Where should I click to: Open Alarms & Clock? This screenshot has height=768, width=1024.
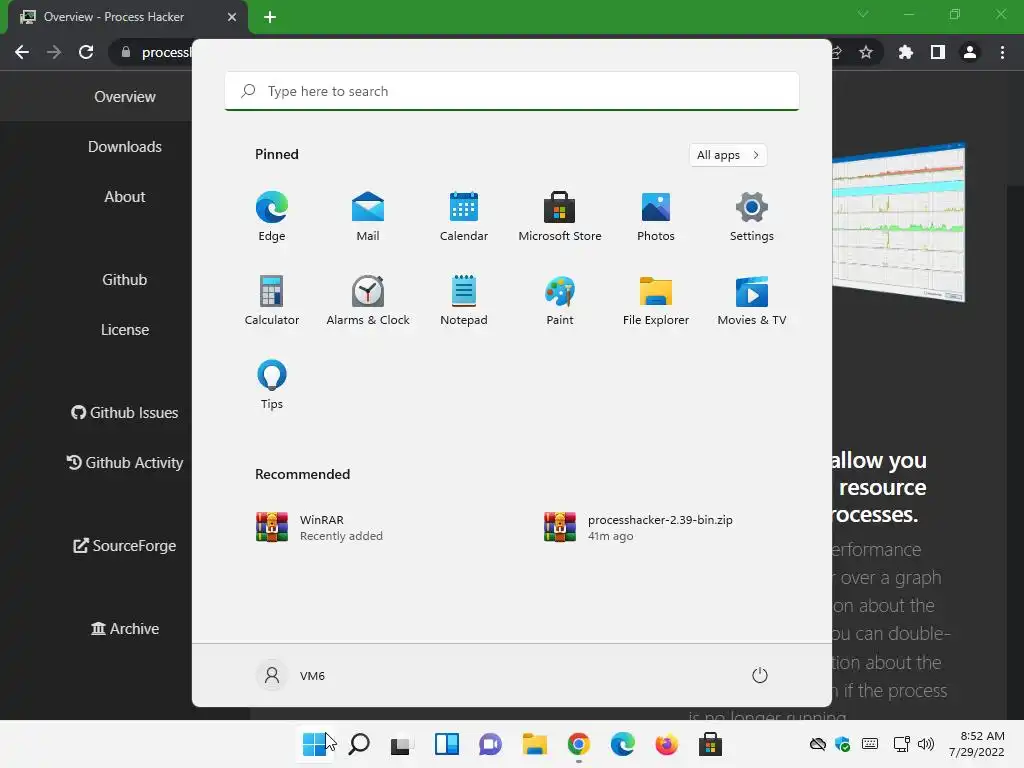pos(368,300)
